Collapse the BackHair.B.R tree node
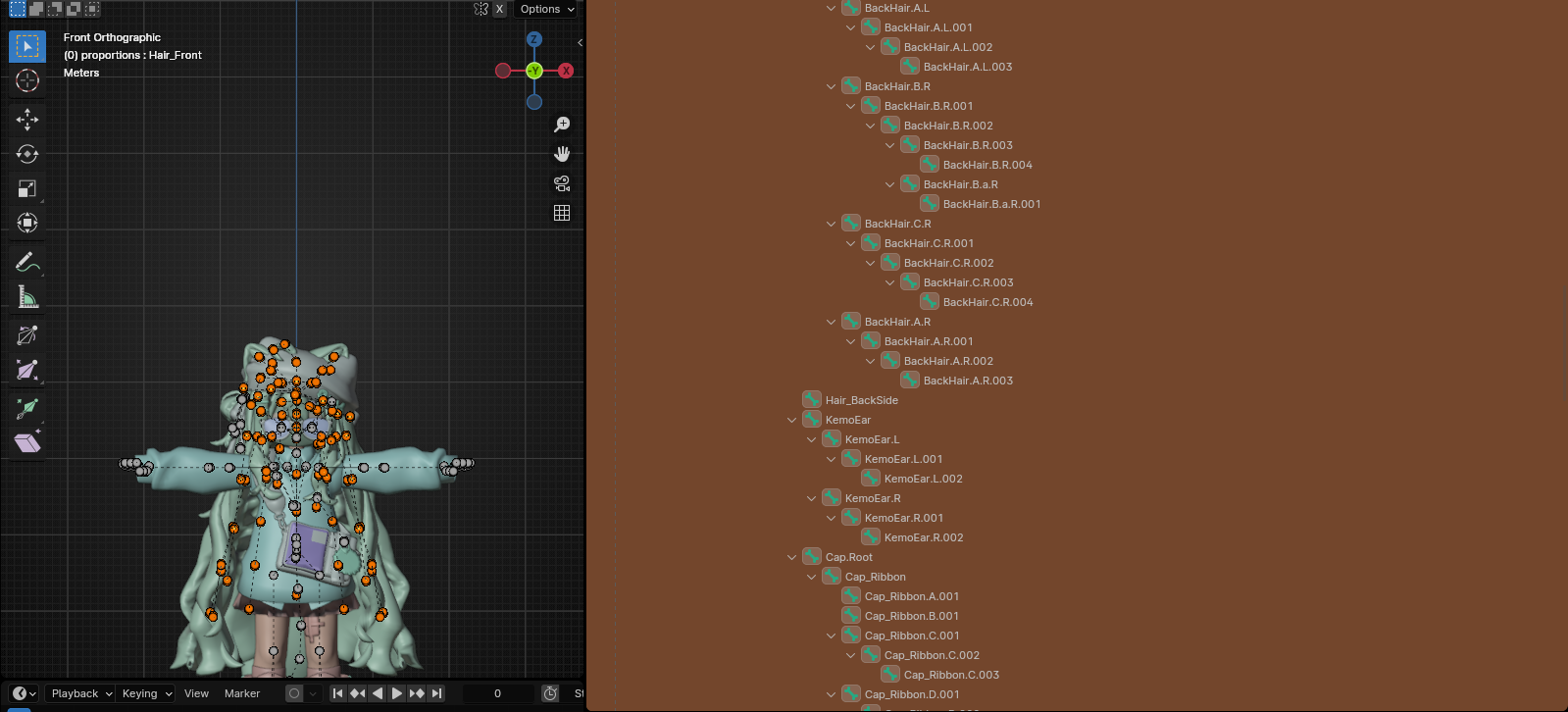The image size is (1568, 712). [x=832, y=86]
